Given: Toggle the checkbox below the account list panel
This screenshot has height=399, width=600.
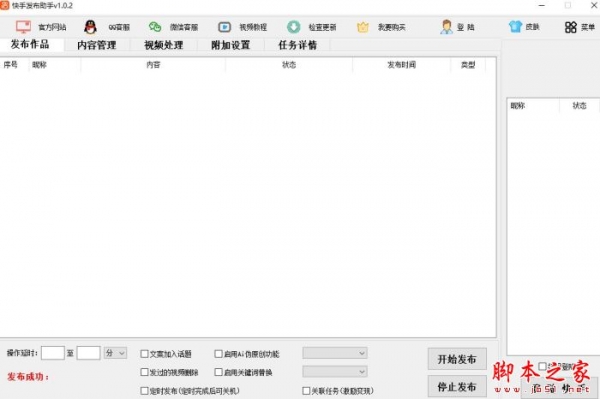Looking at the screenshot, I should pos(542,366).
